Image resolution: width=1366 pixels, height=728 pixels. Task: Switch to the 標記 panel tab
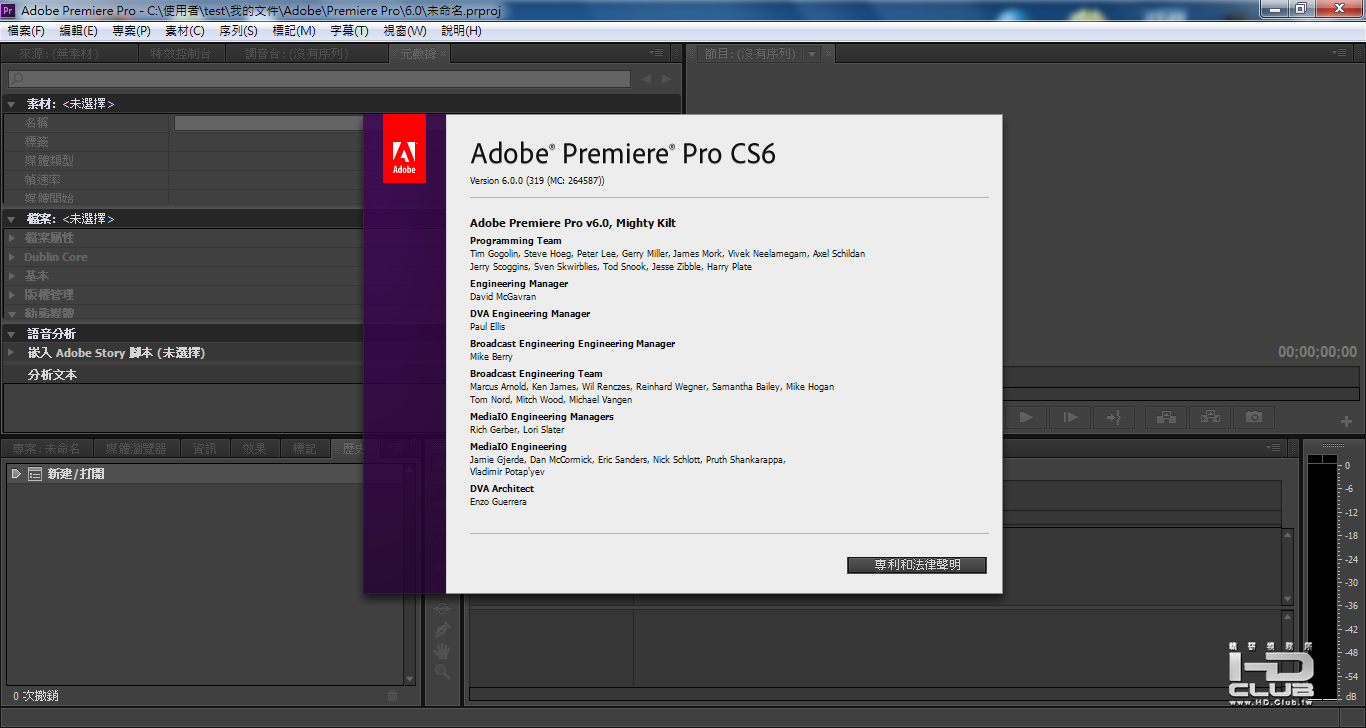(305, 449)
